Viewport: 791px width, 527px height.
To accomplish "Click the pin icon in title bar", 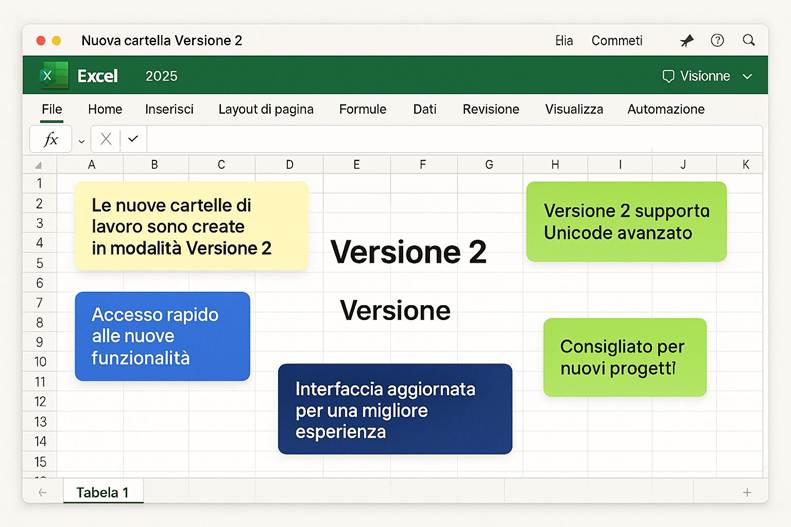I will (687, 40).
